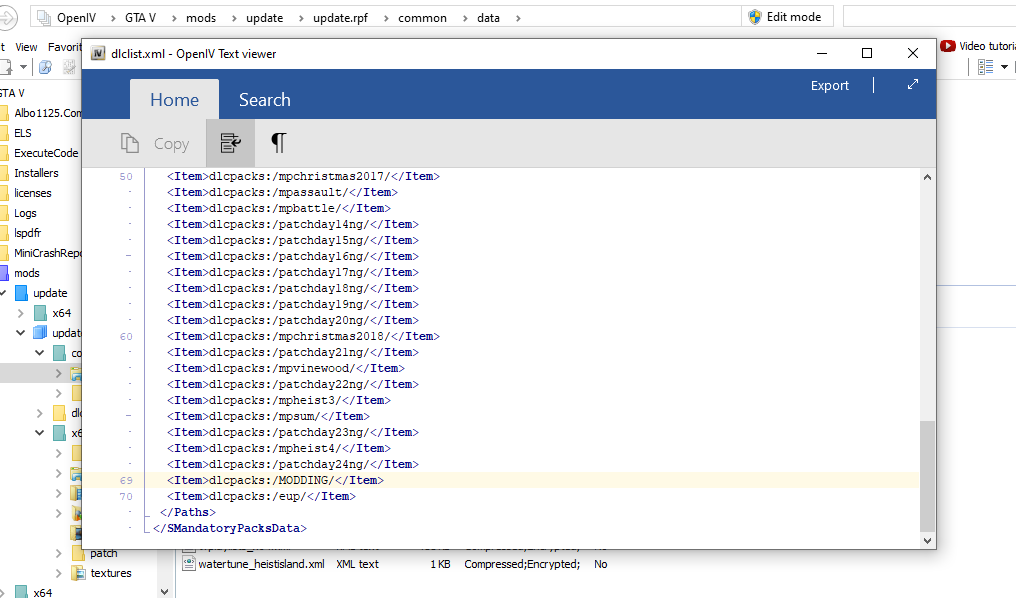Click the view layout options icon
This screenshot has width=1016, height=598.
click(x=986, y=67)
